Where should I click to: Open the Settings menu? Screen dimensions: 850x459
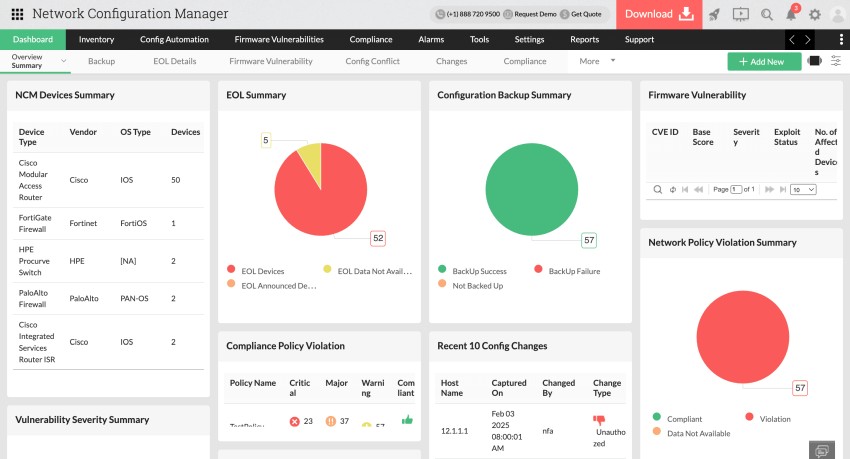pos(529,39)
